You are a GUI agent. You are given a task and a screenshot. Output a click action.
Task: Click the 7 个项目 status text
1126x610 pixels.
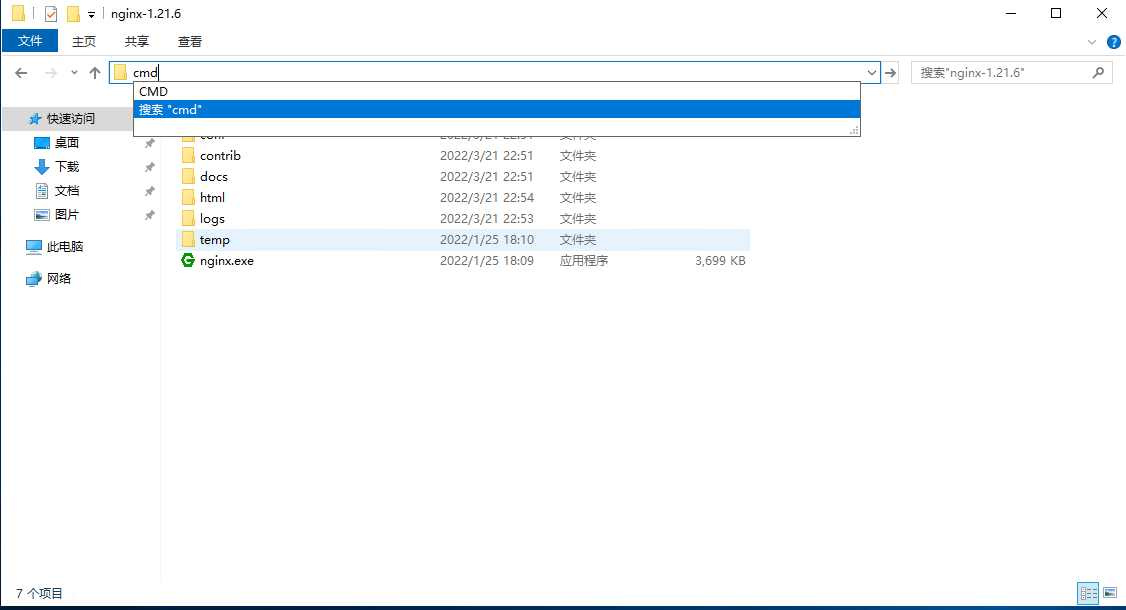[x=39, y=593]
